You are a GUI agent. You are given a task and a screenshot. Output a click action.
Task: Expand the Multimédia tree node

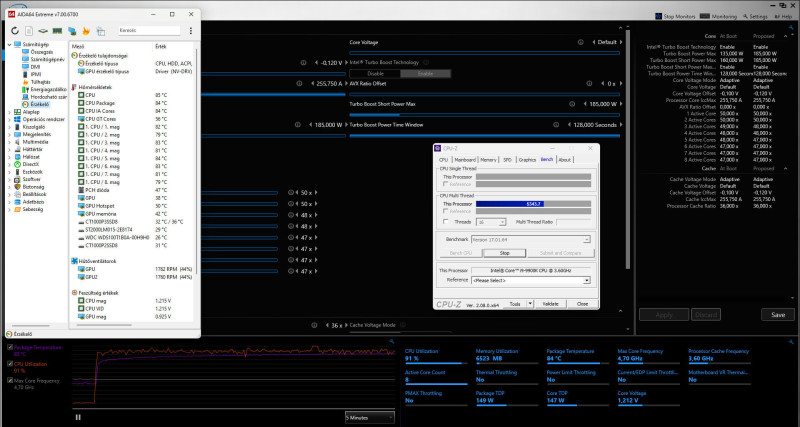point(9,142)
